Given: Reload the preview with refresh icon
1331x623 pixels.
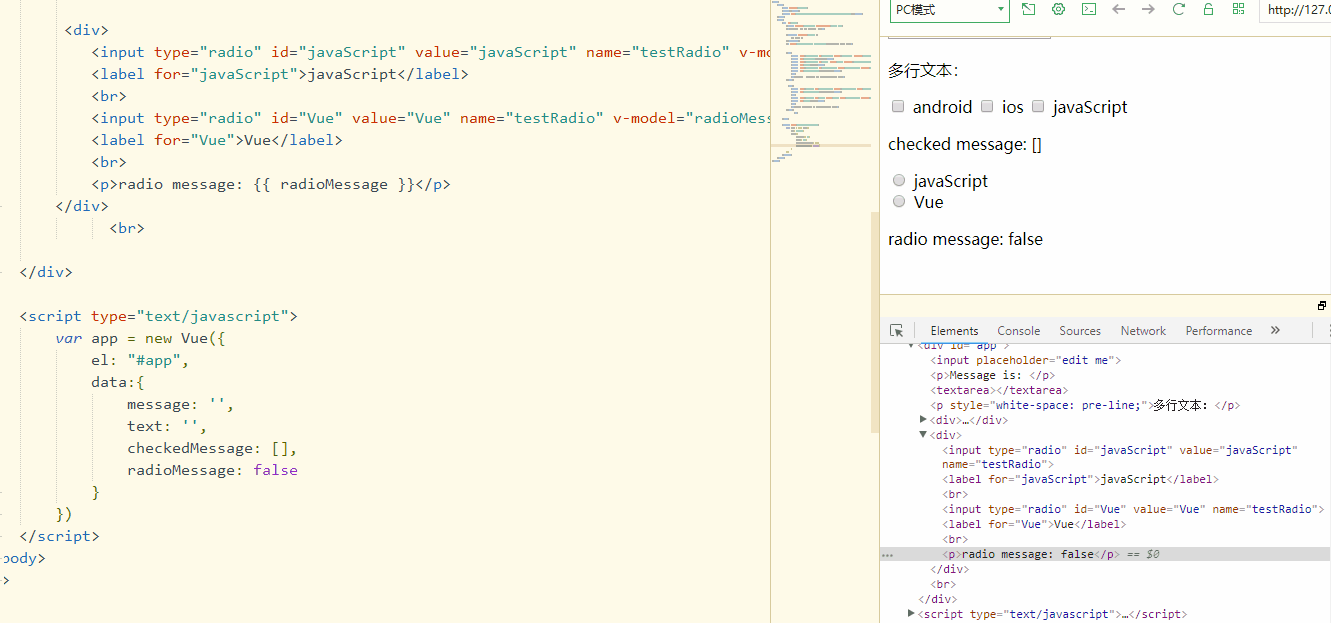Looking at the screenshot, I should [1178, 9].
